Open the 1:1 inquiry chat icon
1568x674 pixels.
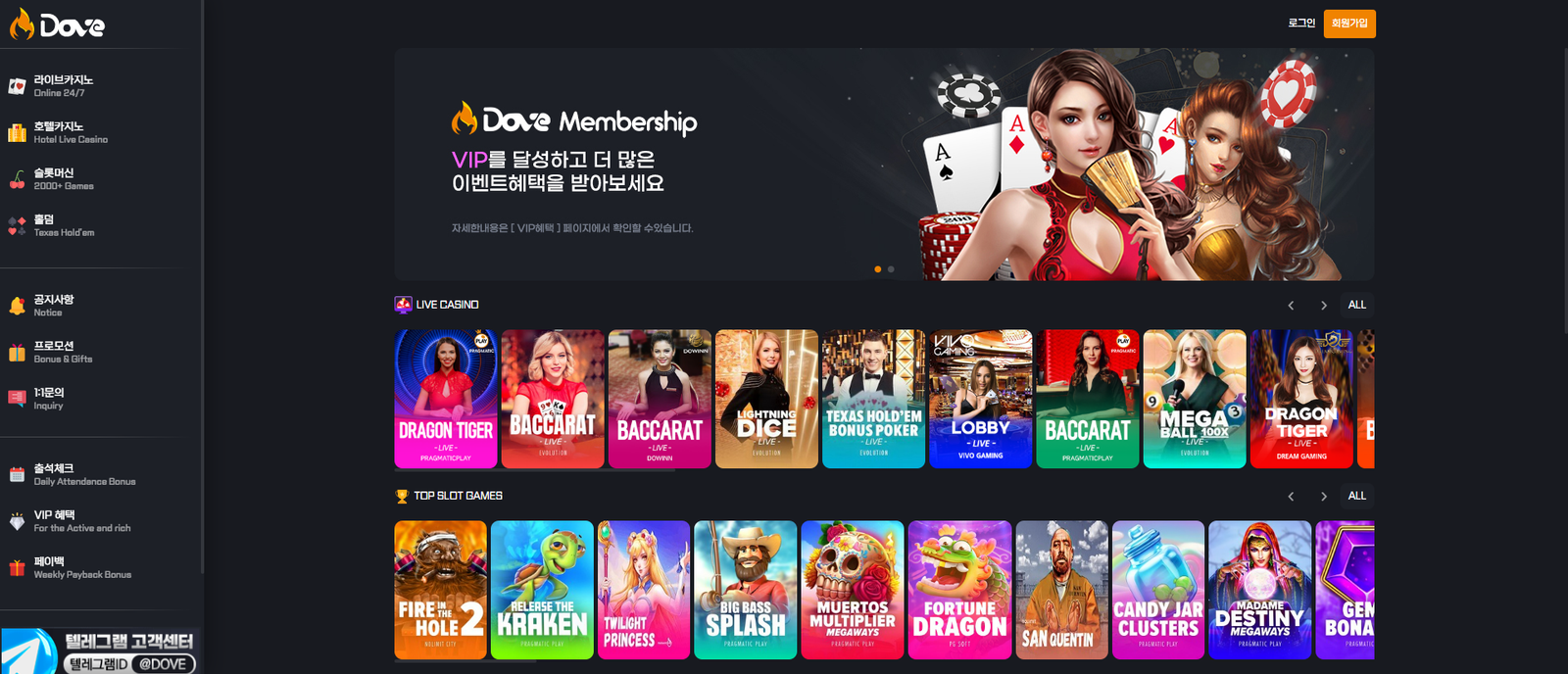(x=17, y=399)
